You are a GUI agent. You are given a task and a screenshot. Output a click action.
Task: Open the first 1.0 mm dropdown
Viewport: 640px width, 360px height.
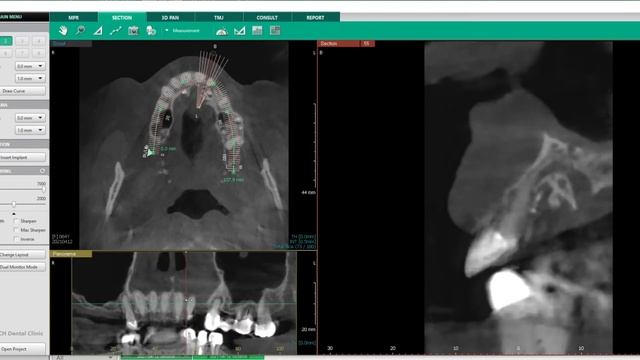tap(30, 78)
